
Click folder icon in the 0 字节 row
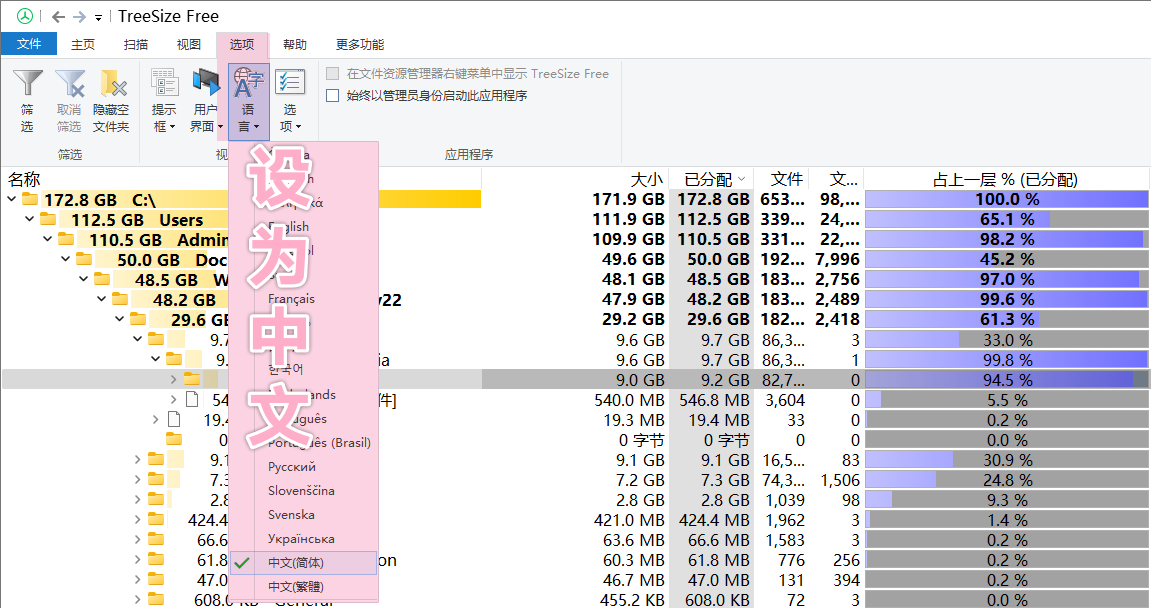tap(174, 439)
